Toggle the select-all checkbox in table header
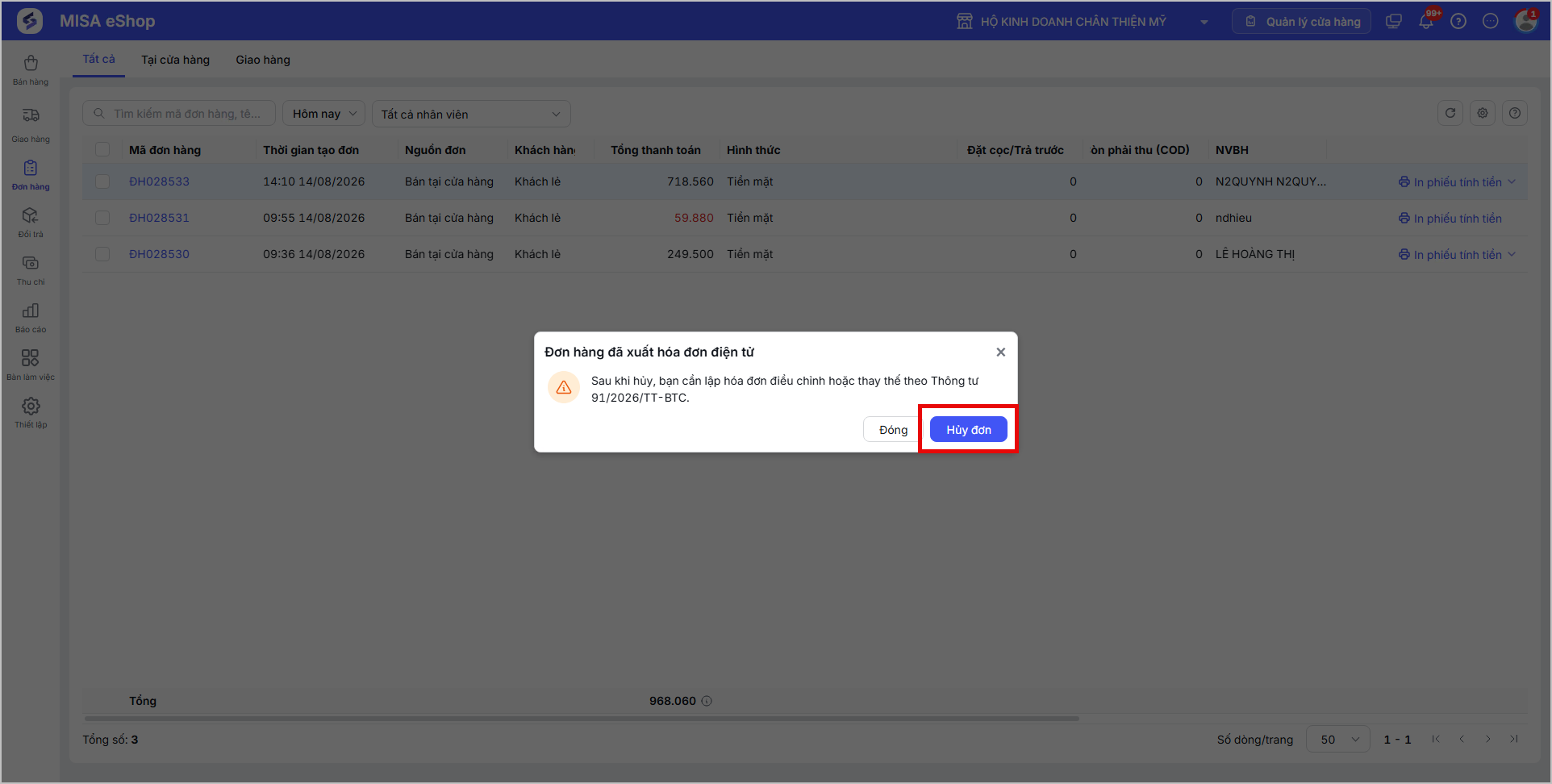 coord(102,149)
